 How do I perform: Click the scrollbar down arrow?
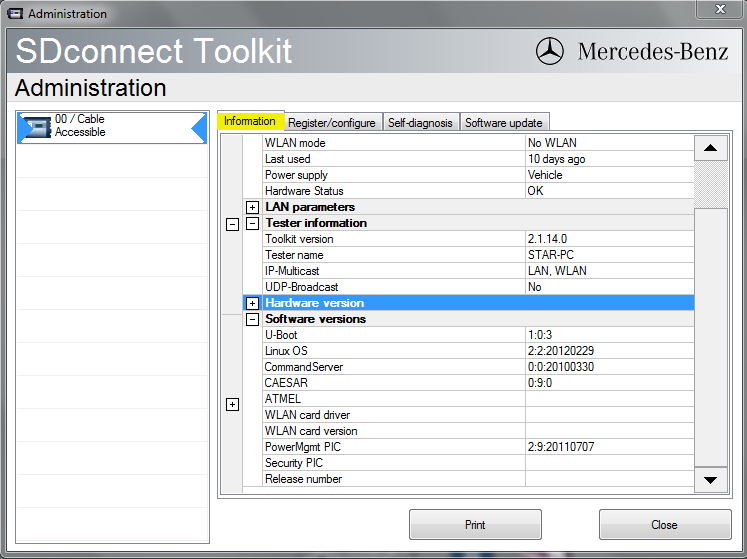[710, 480]
